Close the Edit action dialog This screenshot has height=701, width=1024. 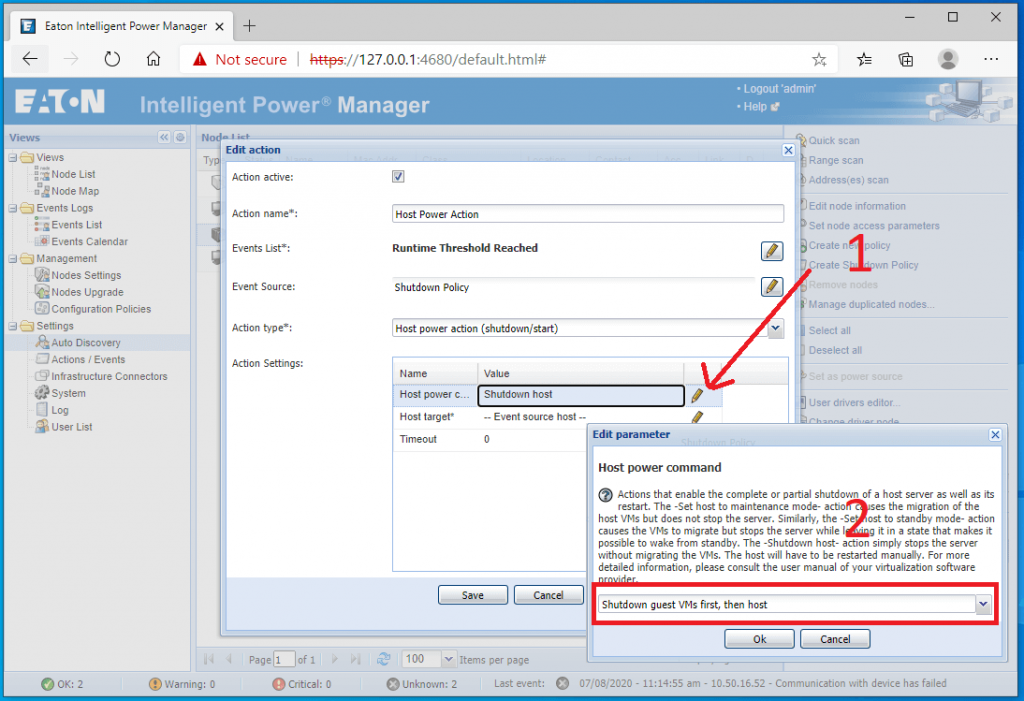(788, 150)
